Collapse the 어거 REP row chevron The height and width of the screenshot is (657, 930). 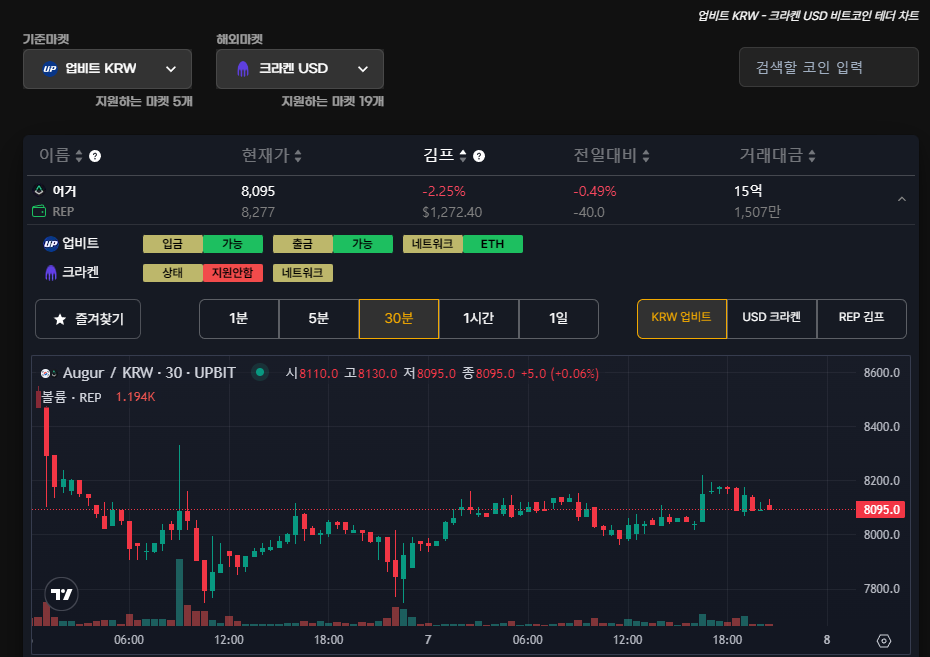(x=902, y=199)
